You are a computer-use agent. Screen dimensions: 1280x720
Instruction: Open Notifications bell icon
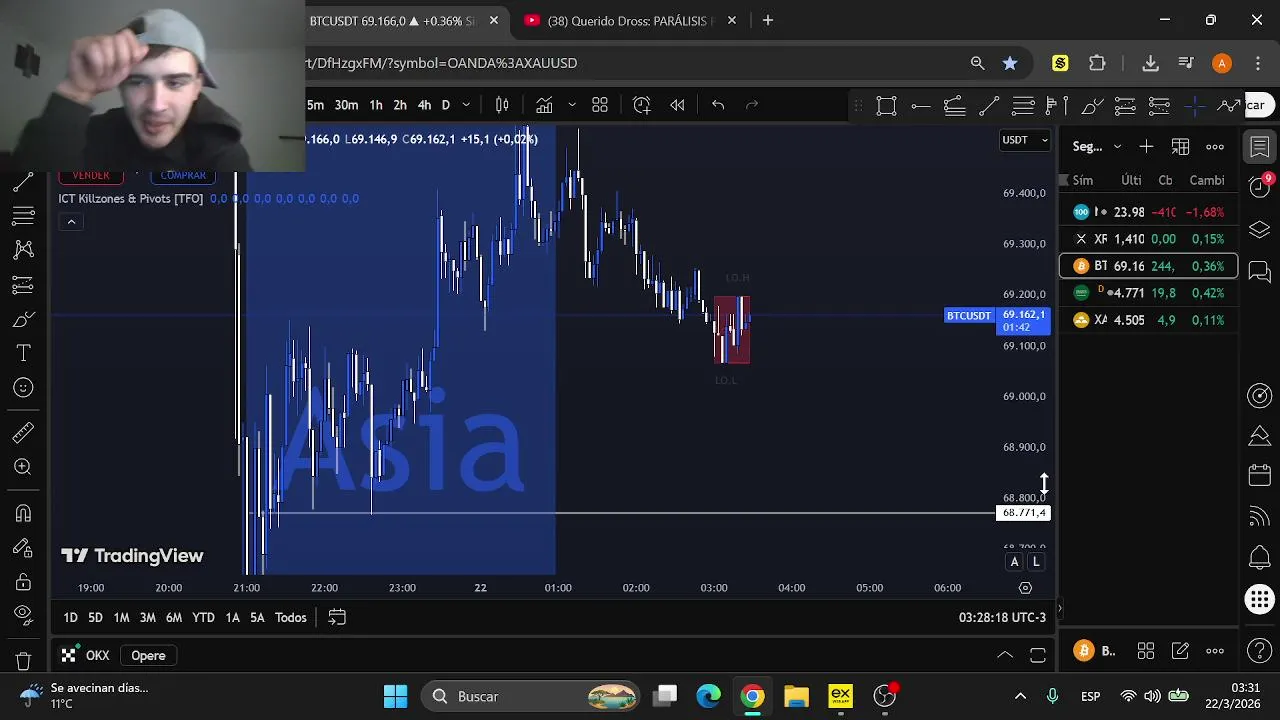[x=1260, y=557]
